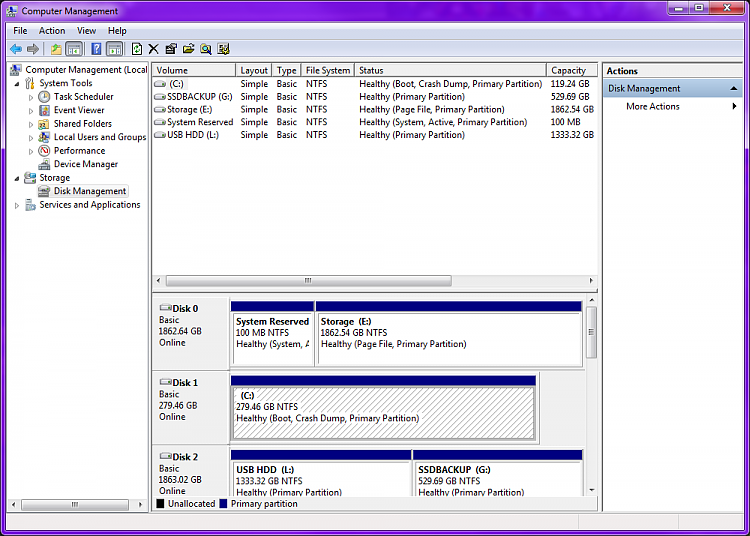Viewport: 750px width, 536px height.
Task: Sort by the Volume column header
Action: point(194,70)
